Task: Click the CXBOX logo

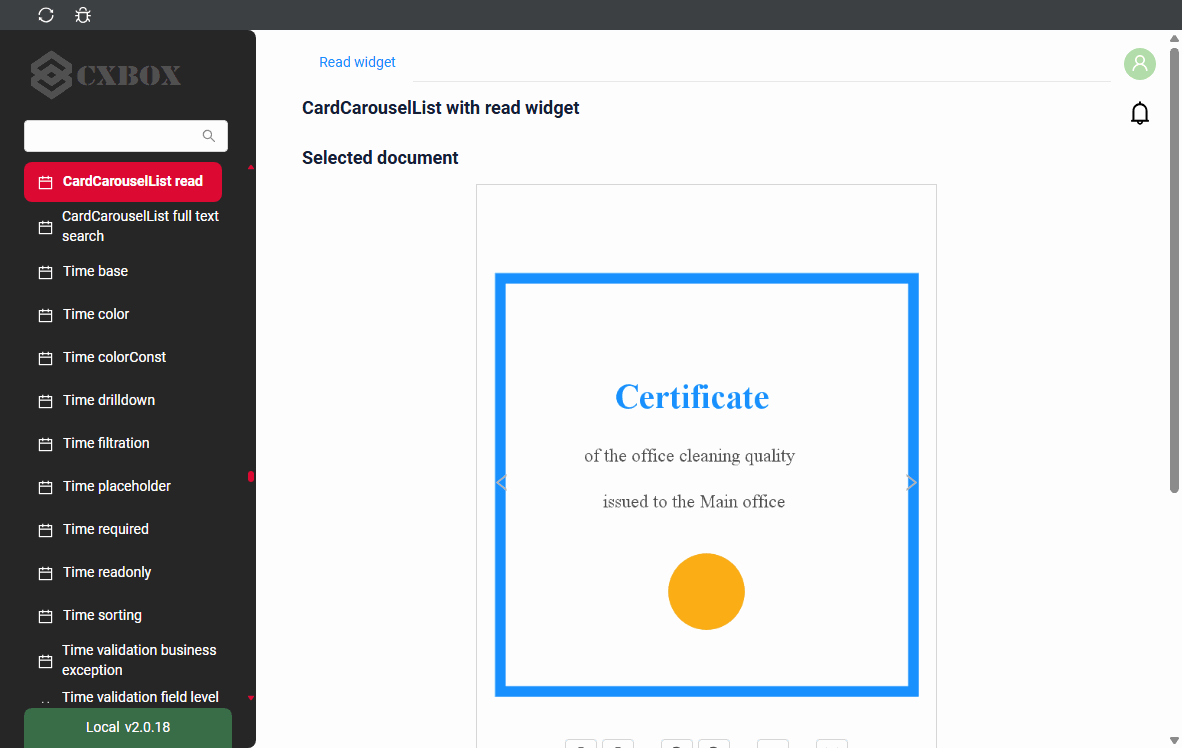Action: point(106,75)
